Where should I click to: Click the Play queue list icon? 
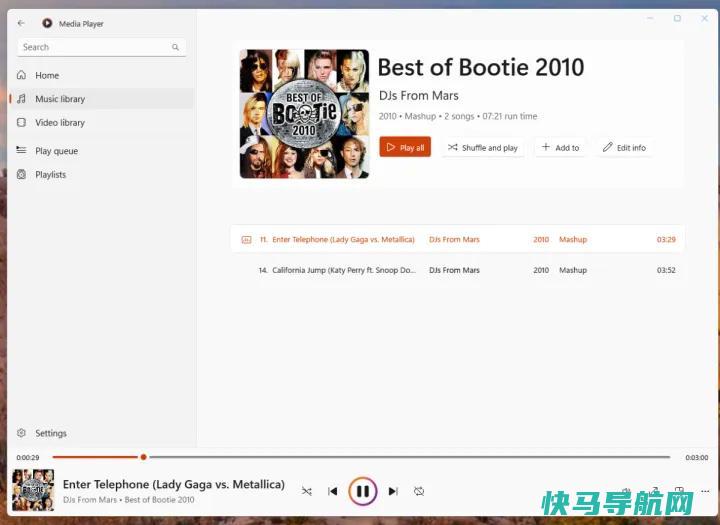(21, 150)
